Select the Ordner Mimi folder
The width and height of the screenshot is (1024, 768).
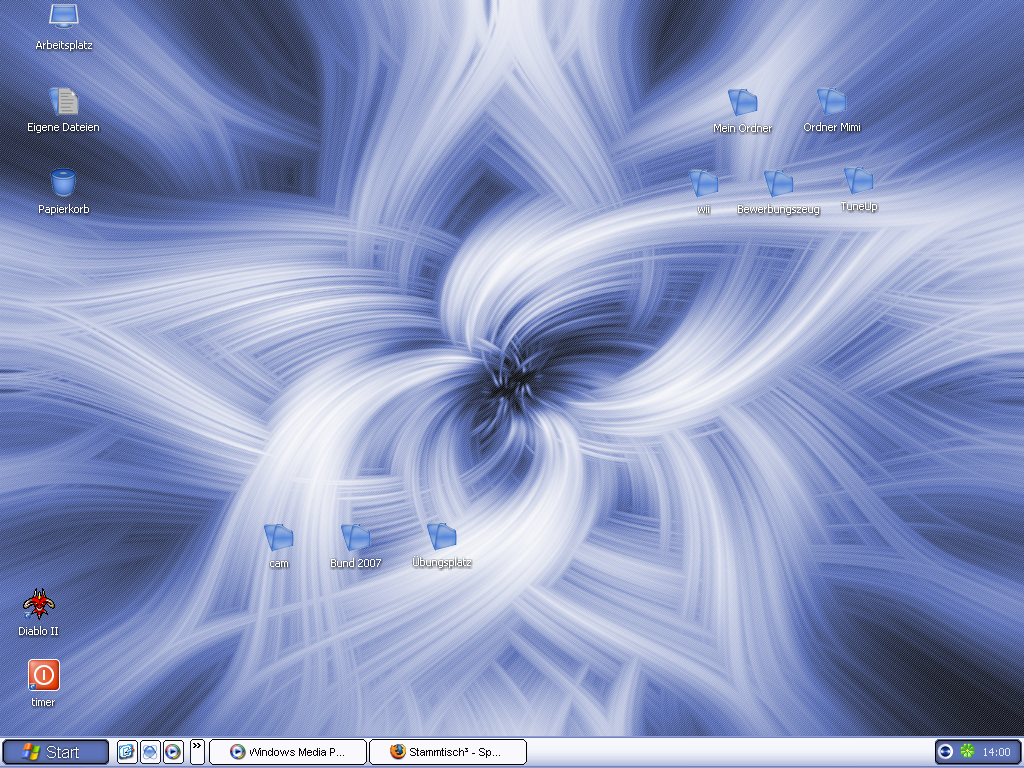click(x=831, y=102)
